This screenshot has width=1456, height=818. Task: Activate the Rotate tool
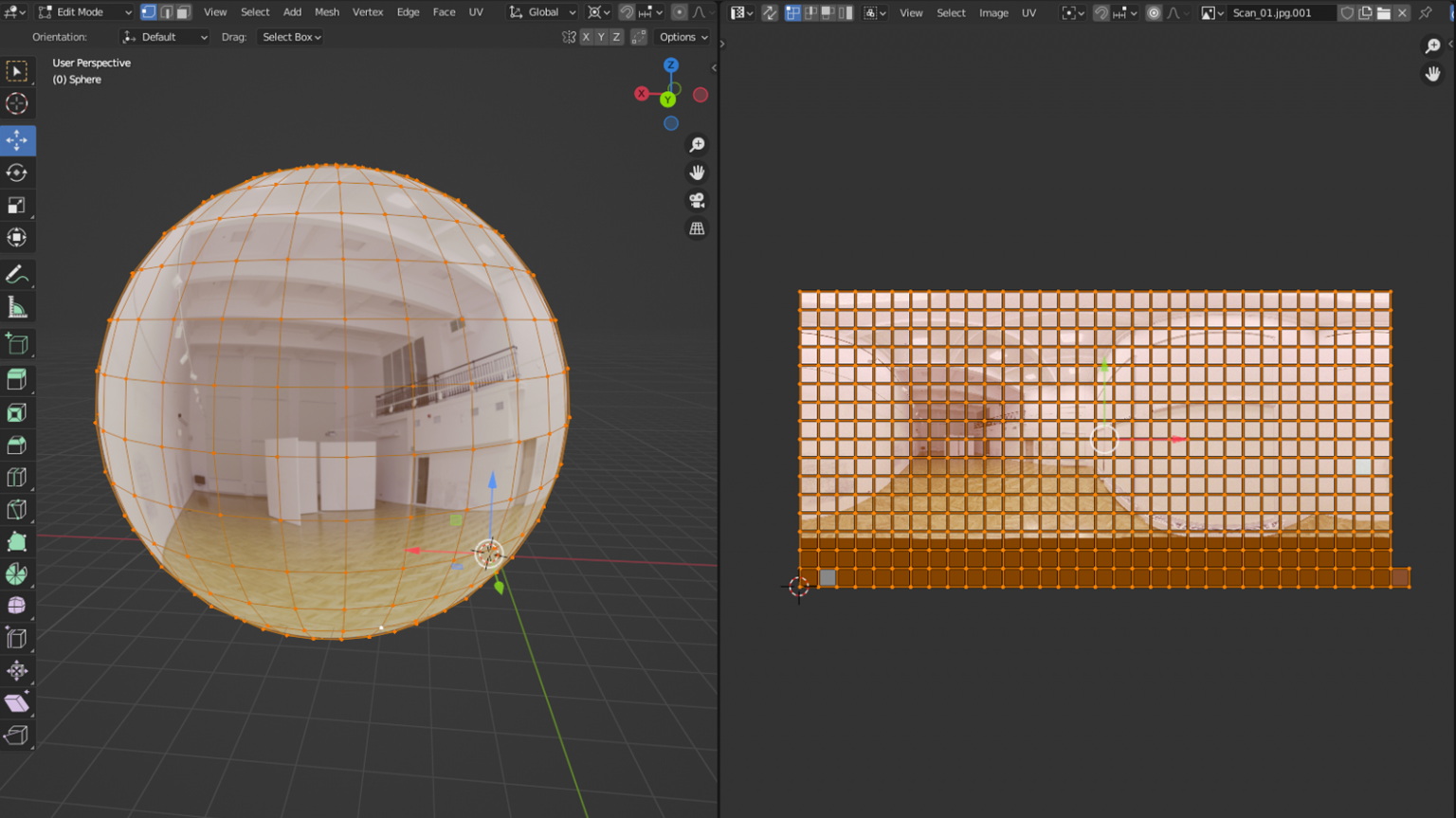(16, 173)
